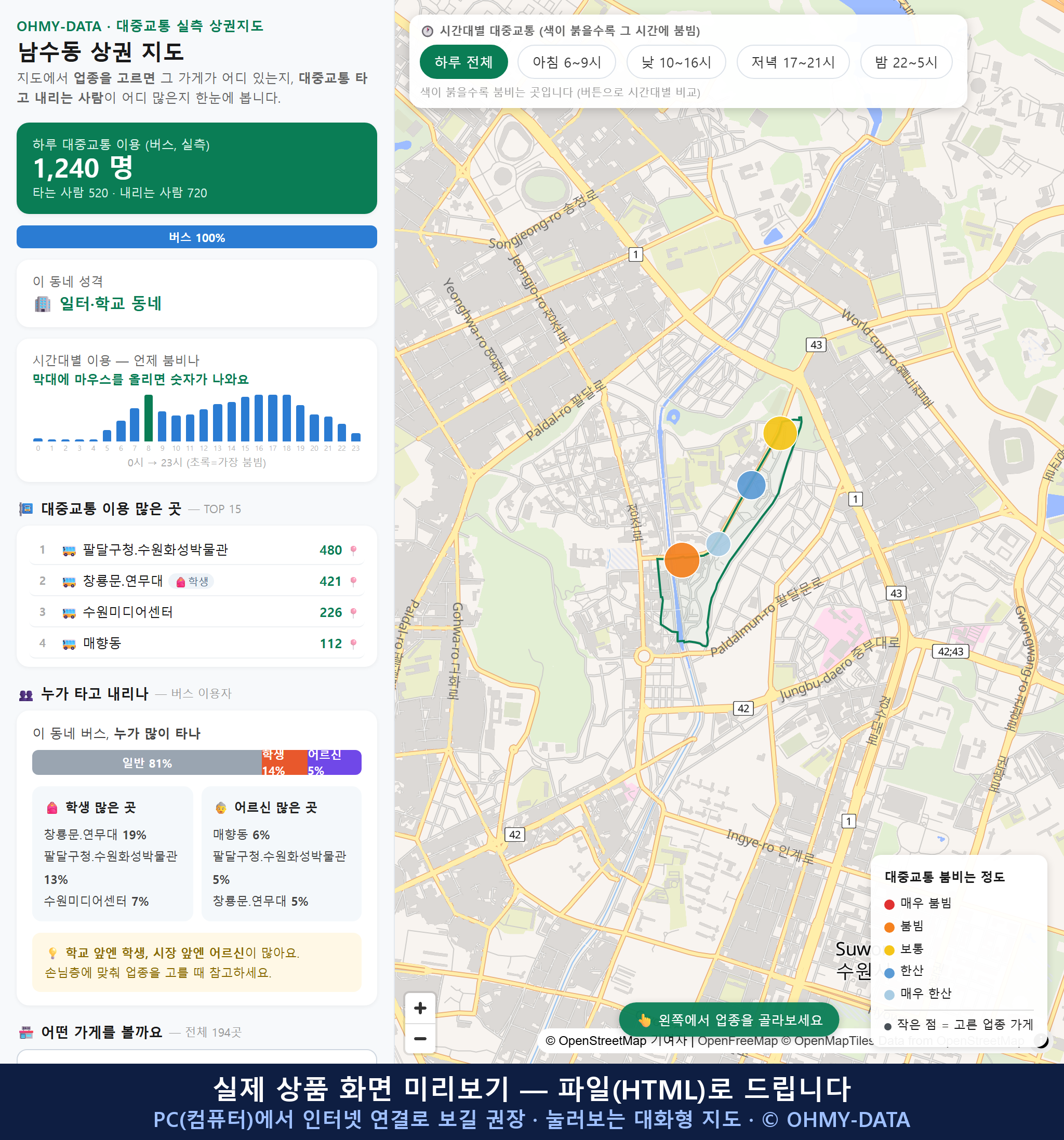1064x1140 pixels.
Task: Click bus icon of 팔달구청.수원화성박물관 row
Action: 69,551
